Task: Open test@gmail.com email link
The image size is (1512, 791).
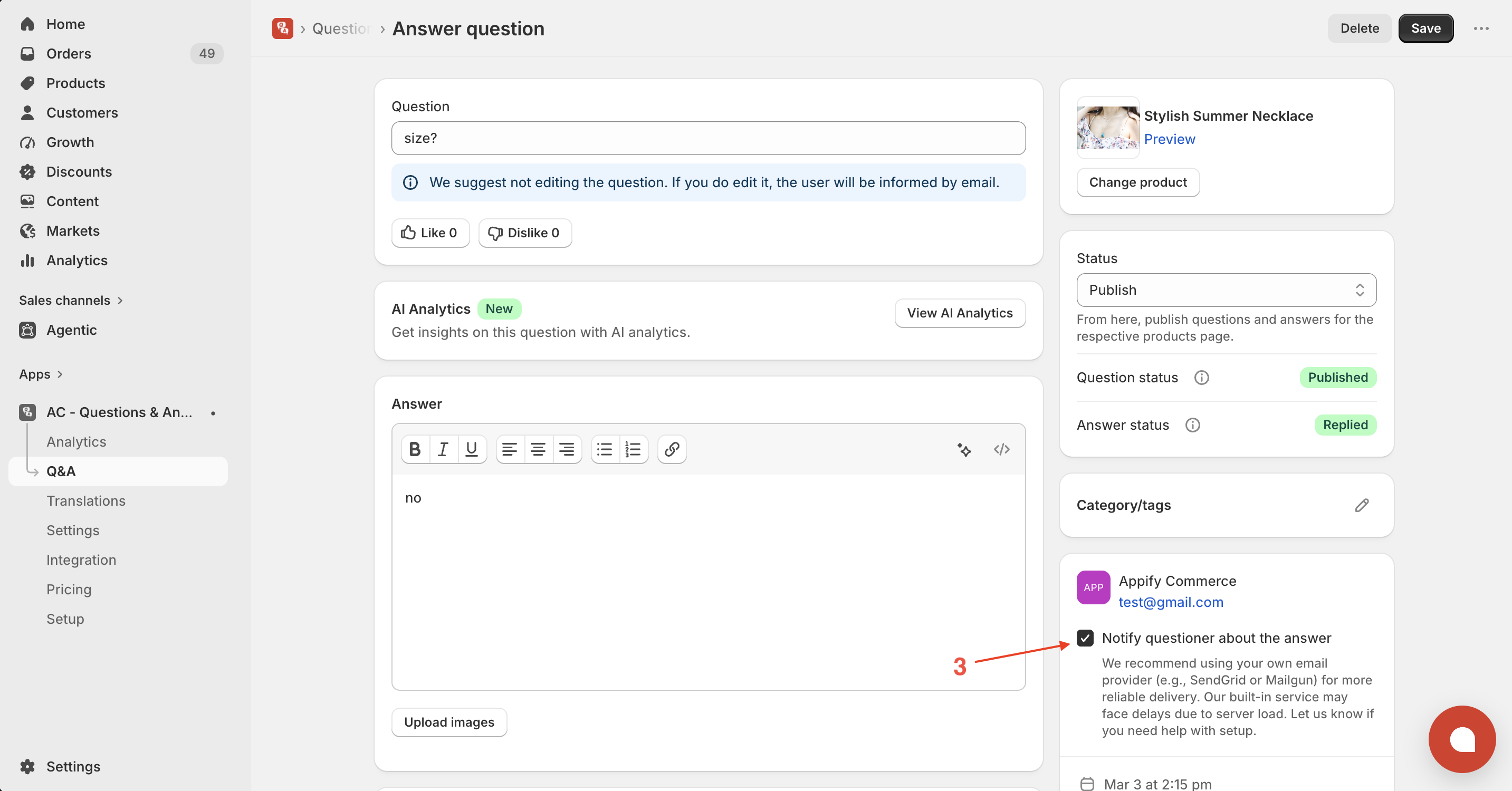Action: [x=1170, y=603]
